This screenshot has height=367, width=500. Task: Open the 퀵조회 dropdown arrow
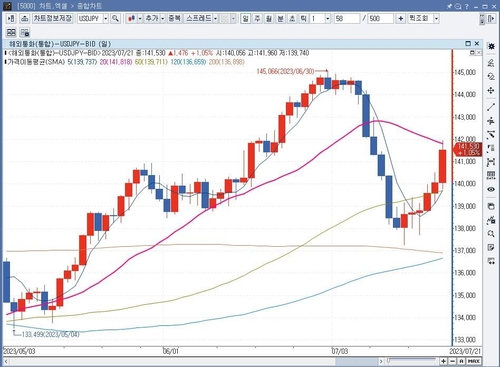(x=436, y=18)
